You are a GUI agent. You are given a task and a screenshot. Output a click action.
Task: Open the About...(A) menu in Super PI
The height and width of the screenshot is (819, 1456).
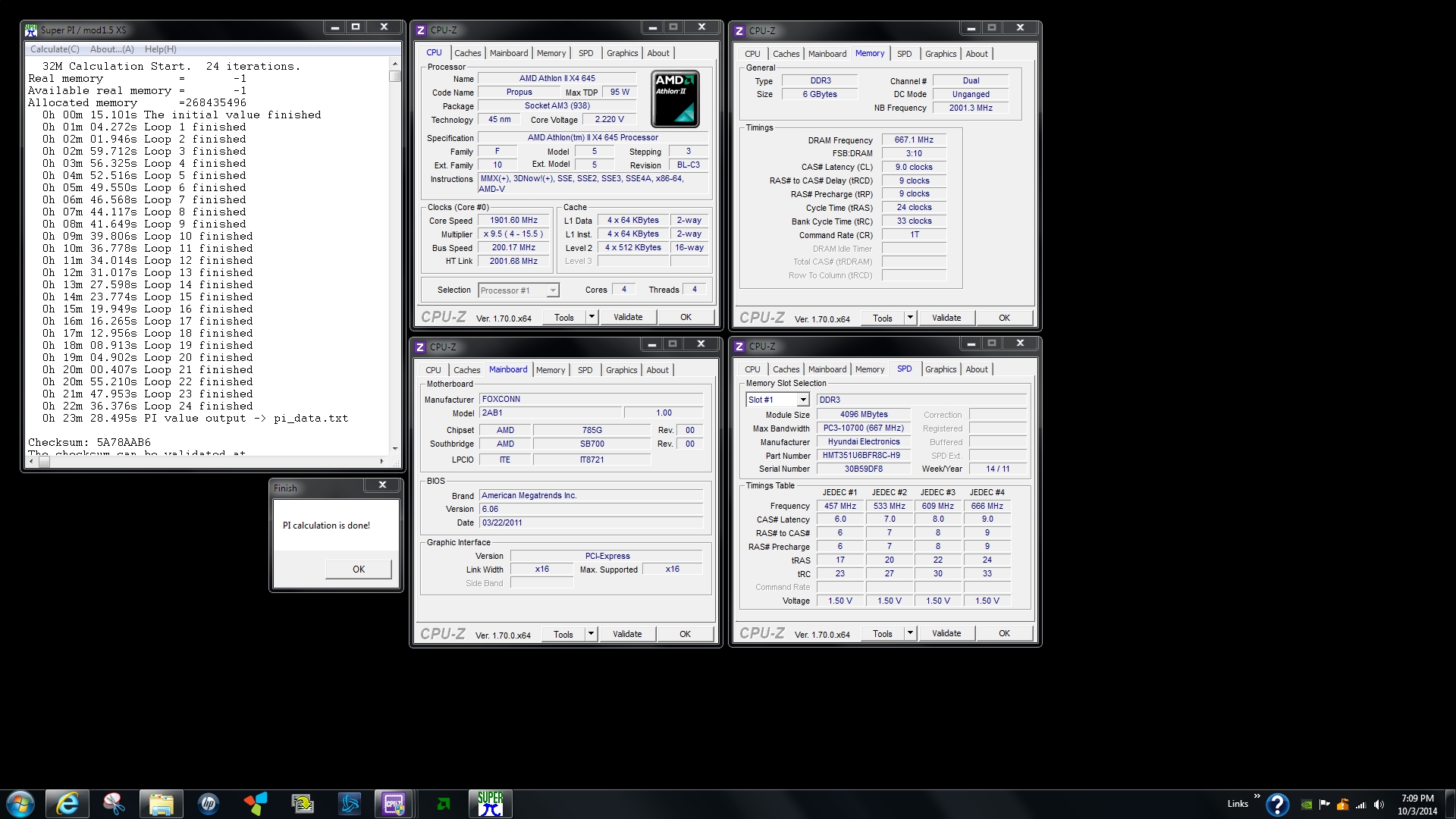click(x=112, y=49)
